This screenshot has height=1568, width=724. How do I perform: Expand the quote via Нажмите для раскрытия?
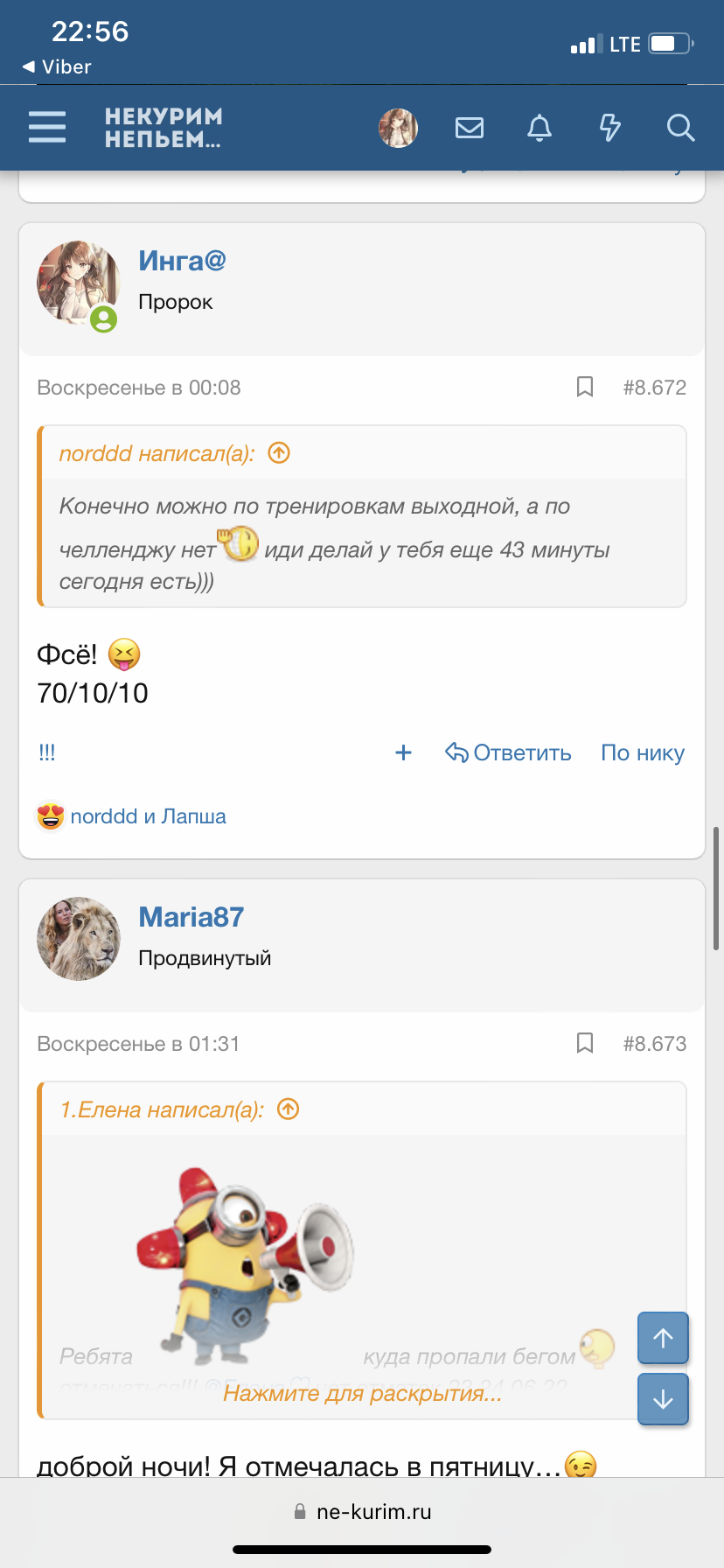pyautogui.click(x=362, y=1394)
